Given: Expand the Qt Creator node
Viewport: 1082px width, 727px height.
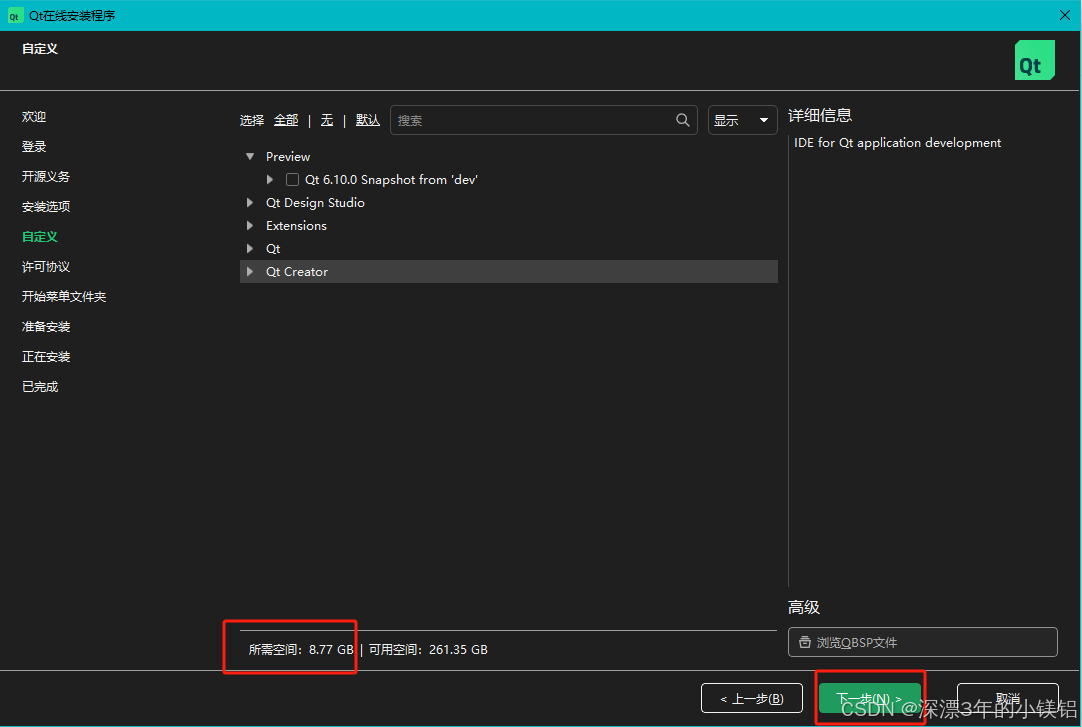Looking at the screenshot, I should click(250, 272).
